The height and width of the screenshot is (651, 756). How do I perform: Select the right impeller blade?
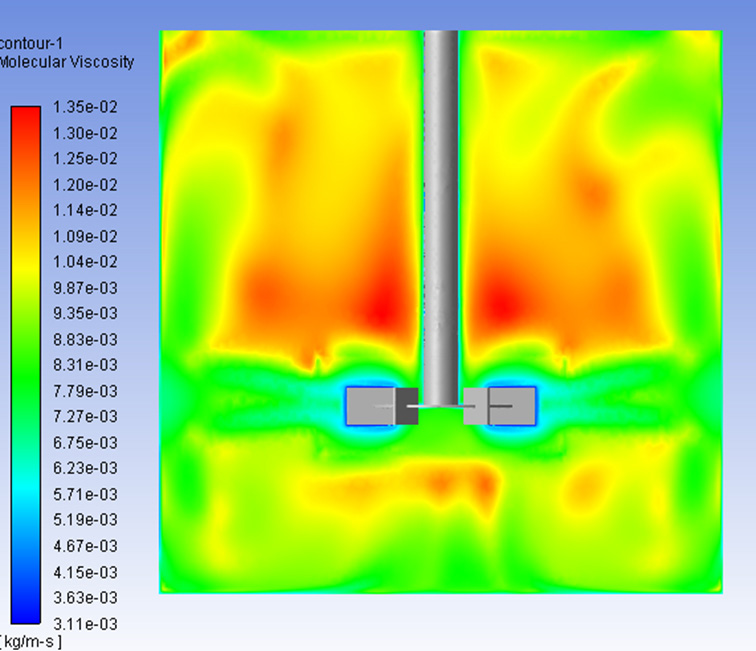pyautogui.click(x=512, y=406)
